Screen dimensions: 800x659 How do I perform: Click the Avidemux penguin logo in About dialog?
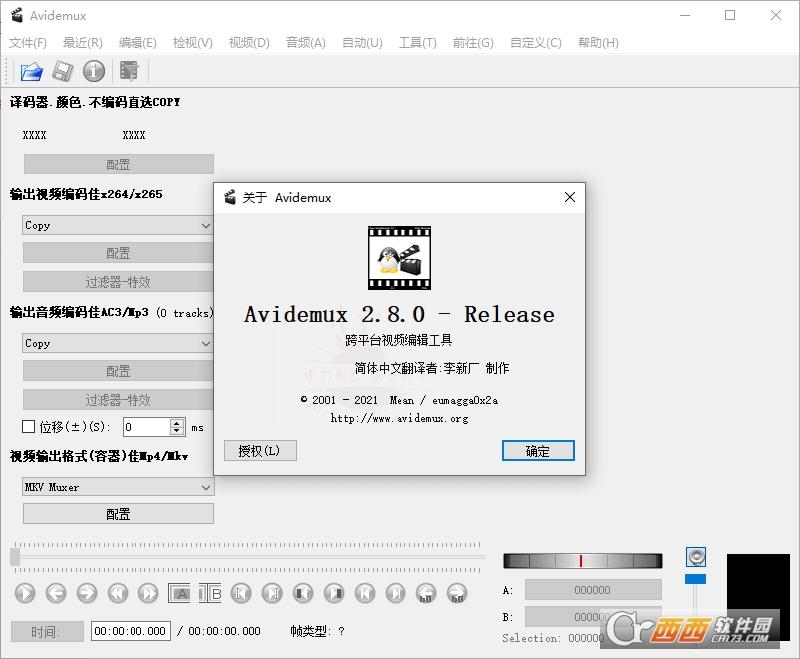pos(399,258)
